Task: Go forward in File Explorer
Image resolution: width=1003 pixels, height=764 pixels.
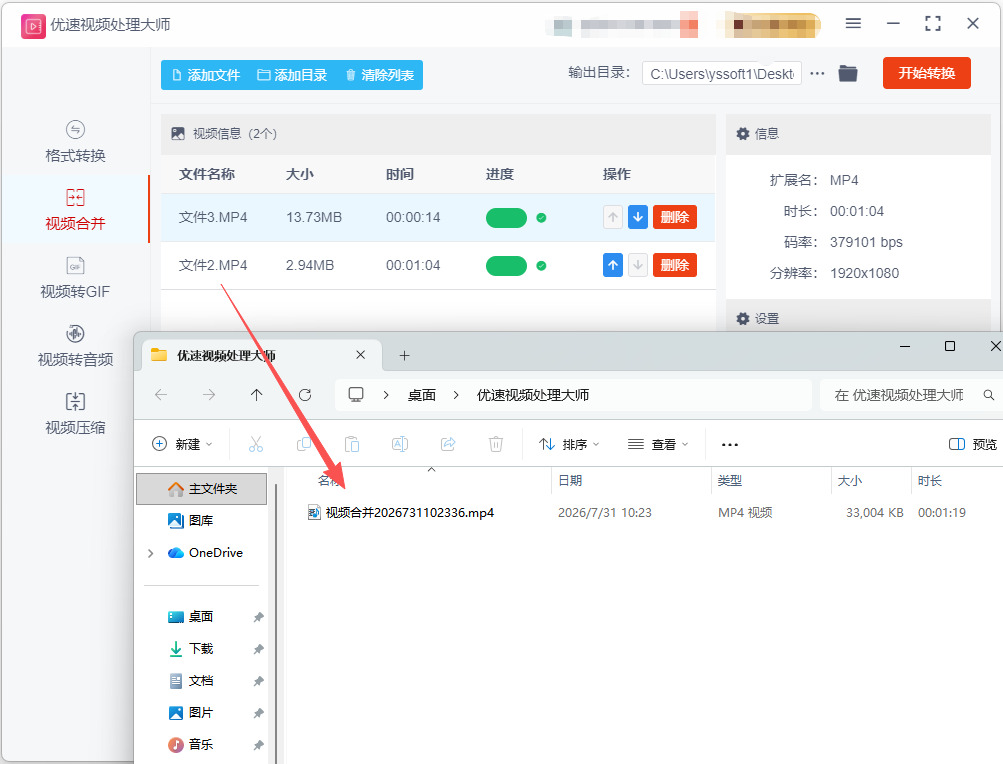Action: coord(209,395)
